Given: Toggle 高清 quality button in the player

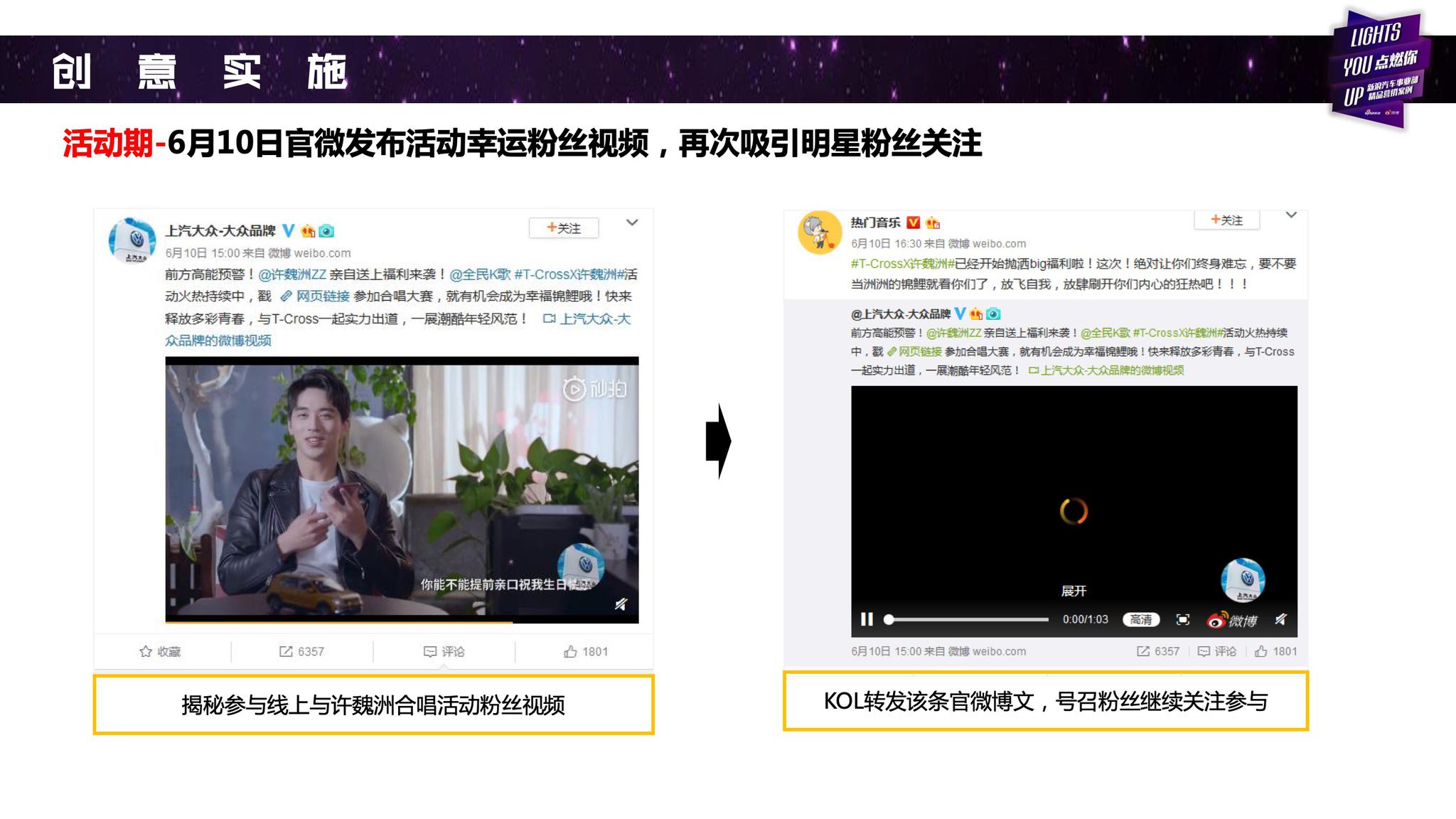Looking at the screenshot, I should tap(1141, 620).
